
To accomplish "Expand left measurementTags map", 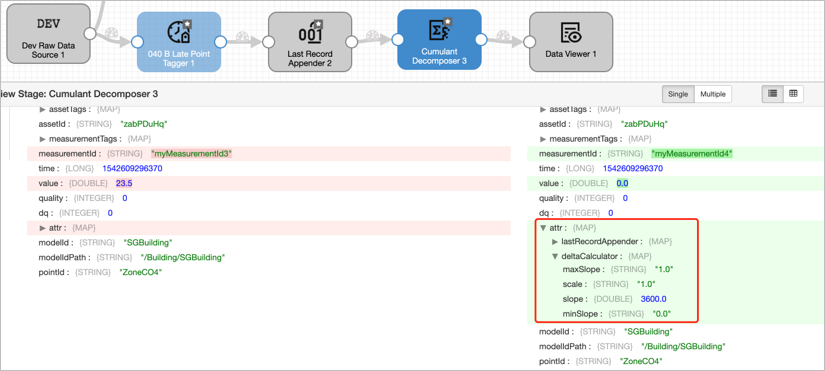I will pyautogui.click(x=43, y=139).
